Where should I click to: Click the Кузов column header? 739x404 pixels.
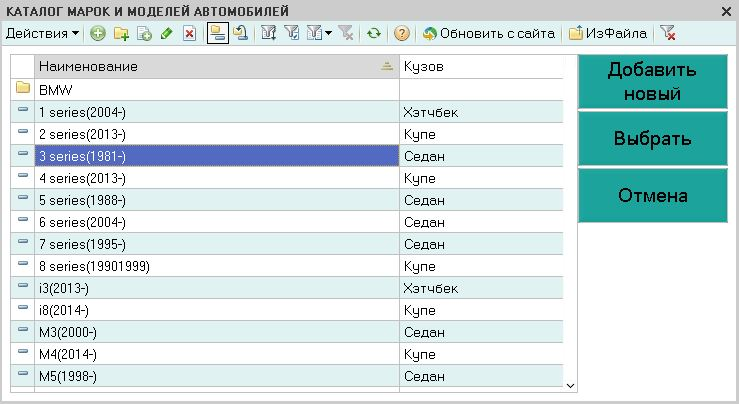pyautogui.click(x=481, y=66)
